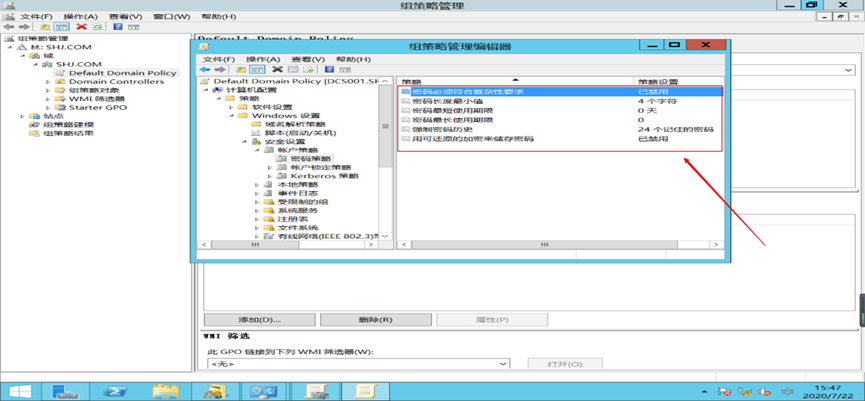
Task: Click the red delete X in the 组策略管理 toolbar
Action: coord(82,26)
